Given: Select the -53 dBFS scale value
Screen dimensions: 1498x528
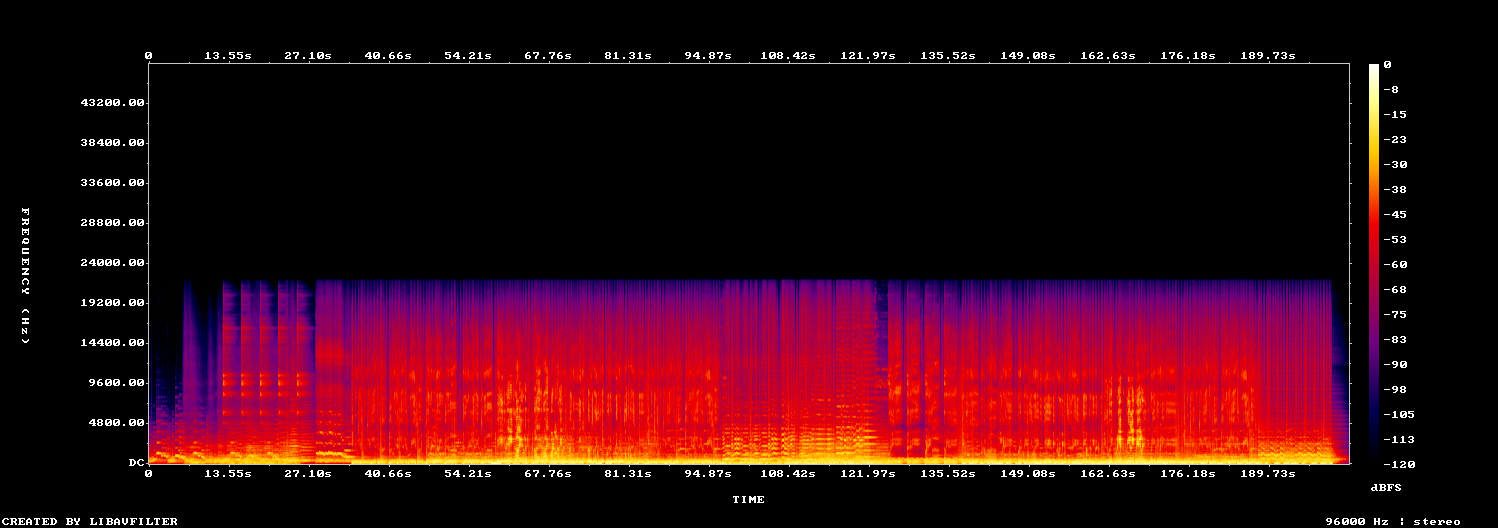Looking at the screenshot, I should click(1396, 240).
